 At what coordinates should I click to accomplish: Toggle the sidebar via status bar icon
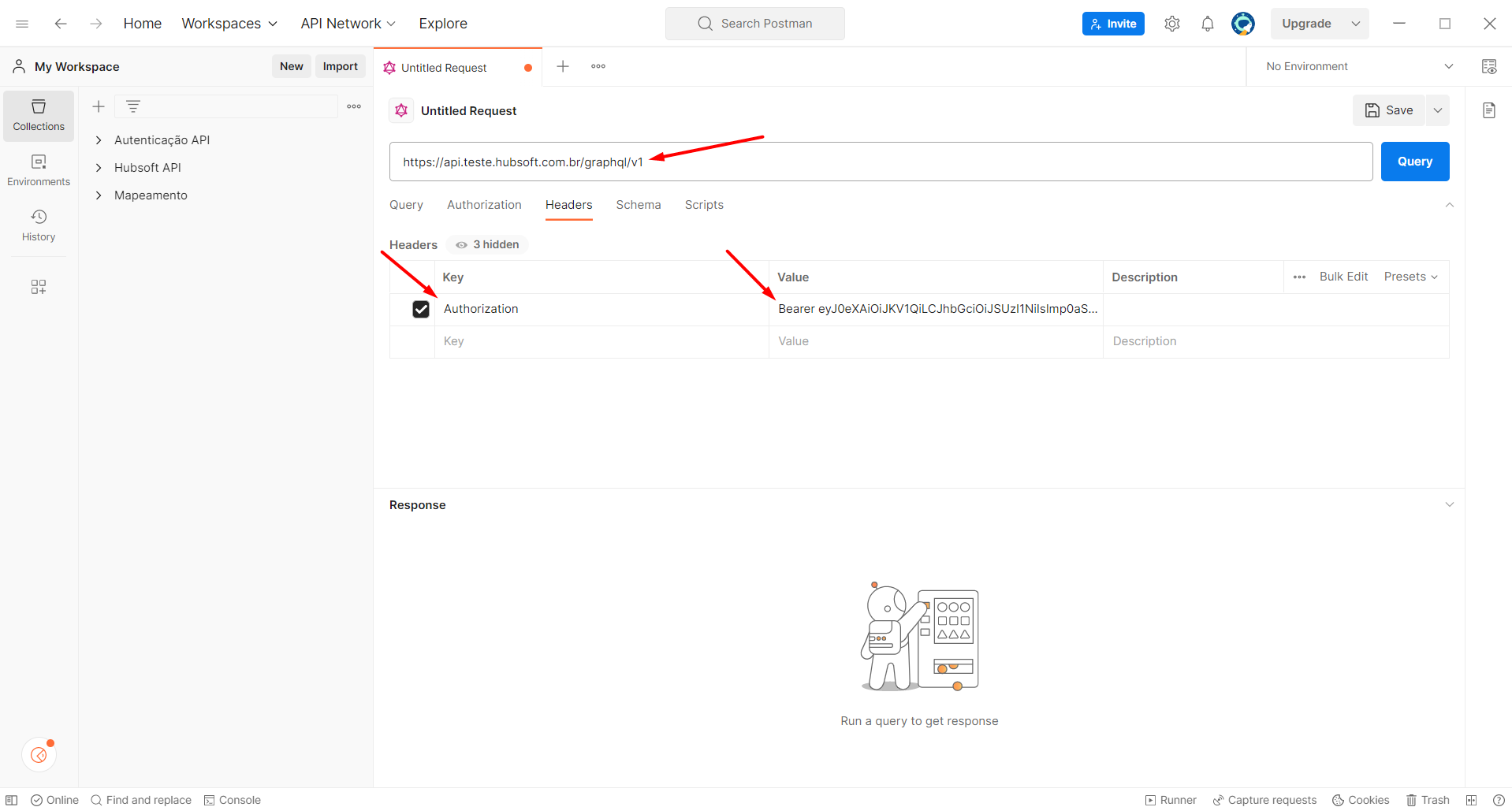coord(12,800)
